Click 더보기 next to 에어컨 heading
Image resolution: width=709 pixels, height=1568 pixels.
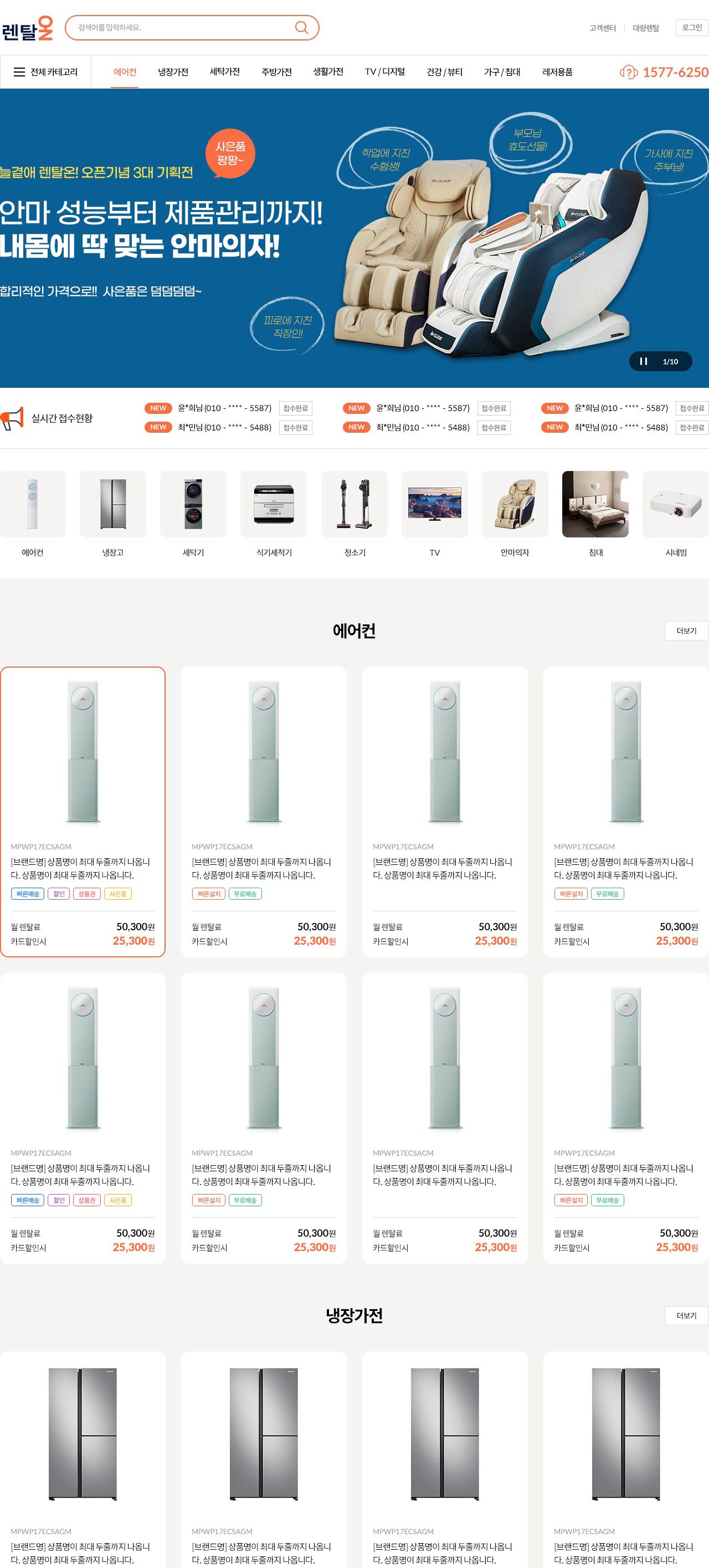click(686, 631)
